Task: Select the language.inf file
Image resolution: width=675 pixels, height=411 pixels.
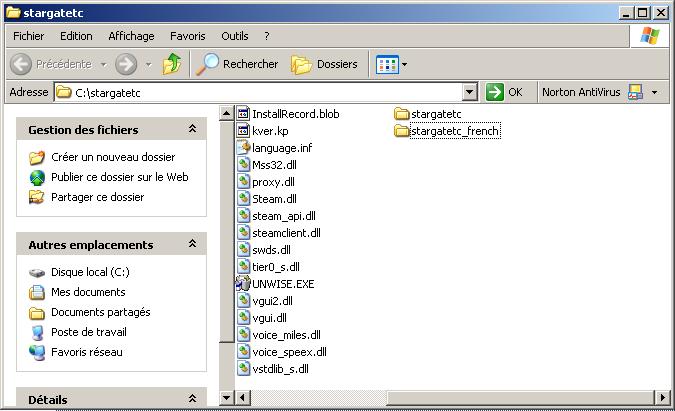Action: pos(281,148)
